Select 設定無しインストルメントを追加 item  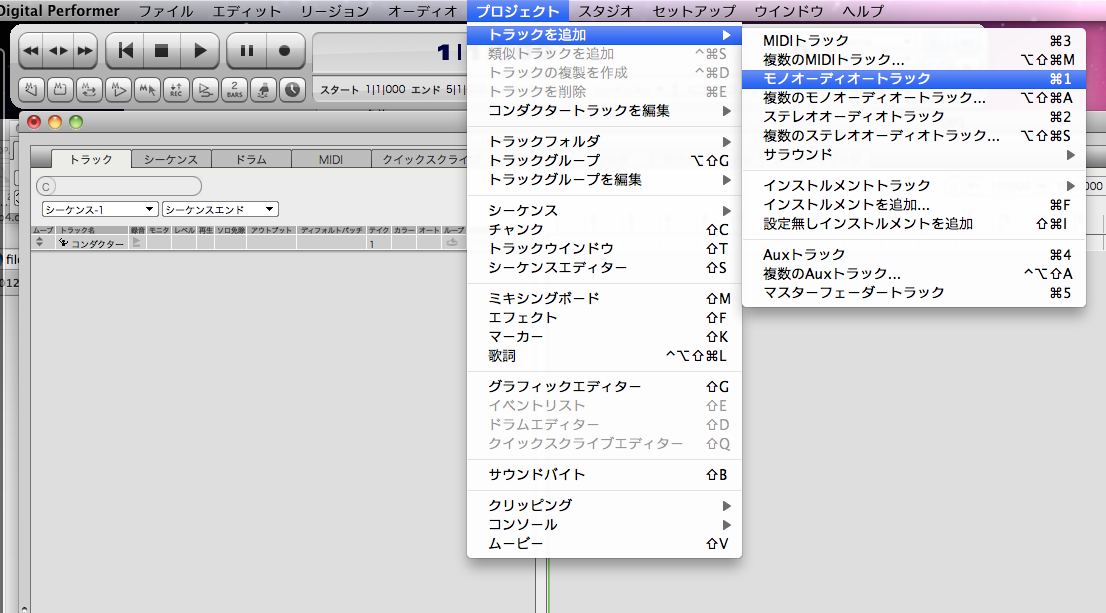[913, 224]
